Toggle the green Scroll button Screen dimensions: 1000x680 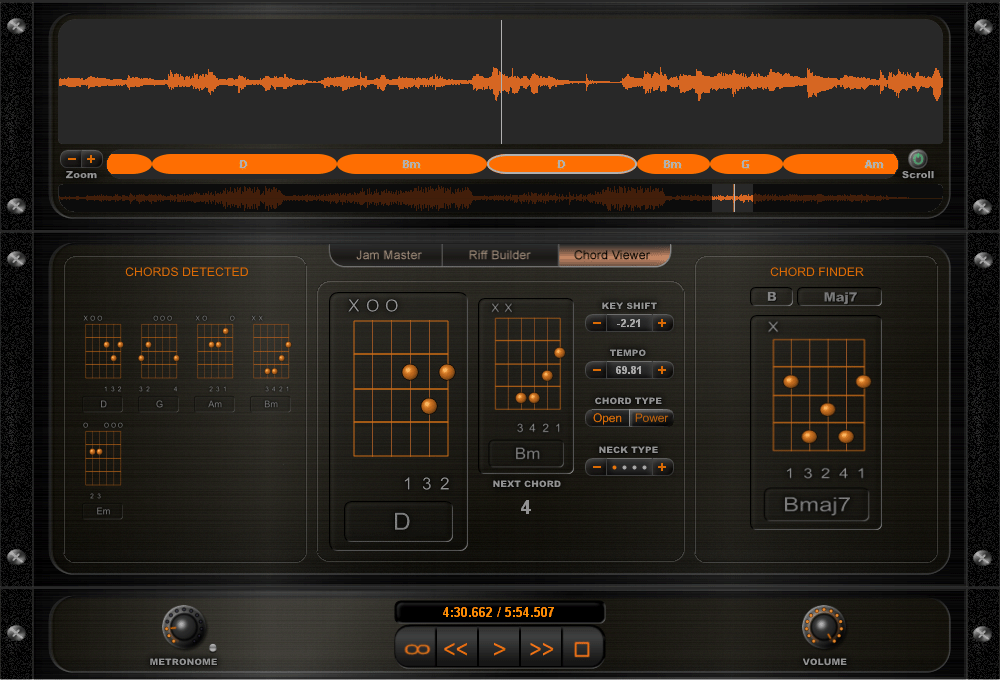[x=917, y=158]
